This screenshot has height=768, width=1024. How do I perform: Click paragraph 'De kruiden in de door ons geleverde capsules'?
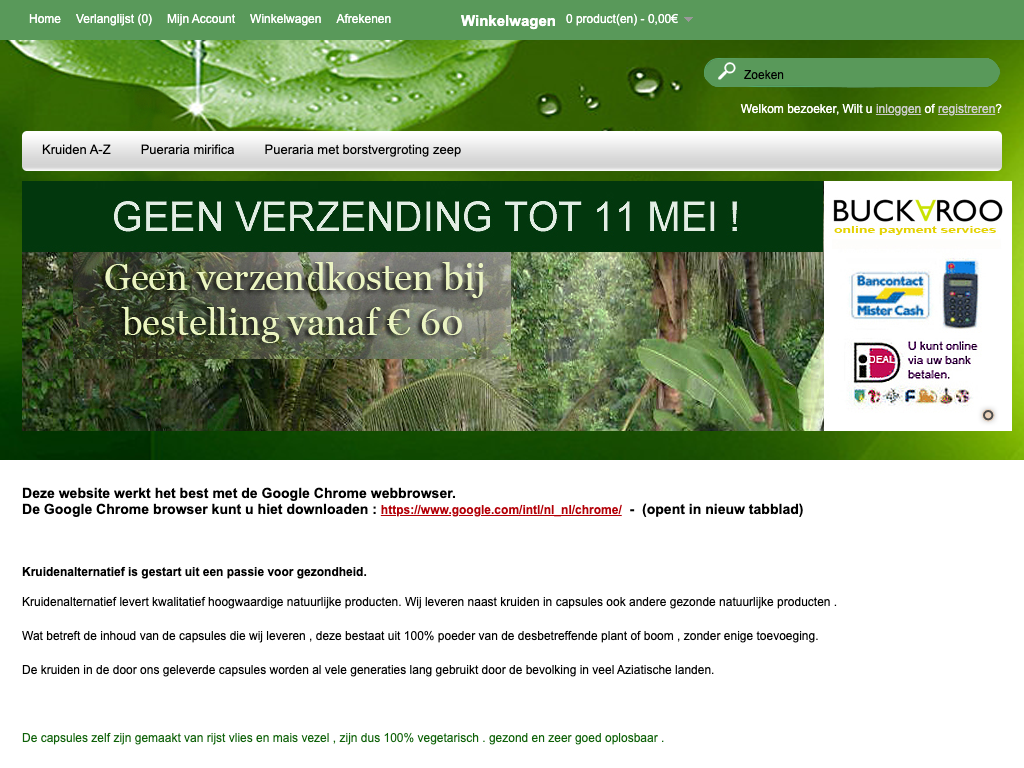point(368,670)
